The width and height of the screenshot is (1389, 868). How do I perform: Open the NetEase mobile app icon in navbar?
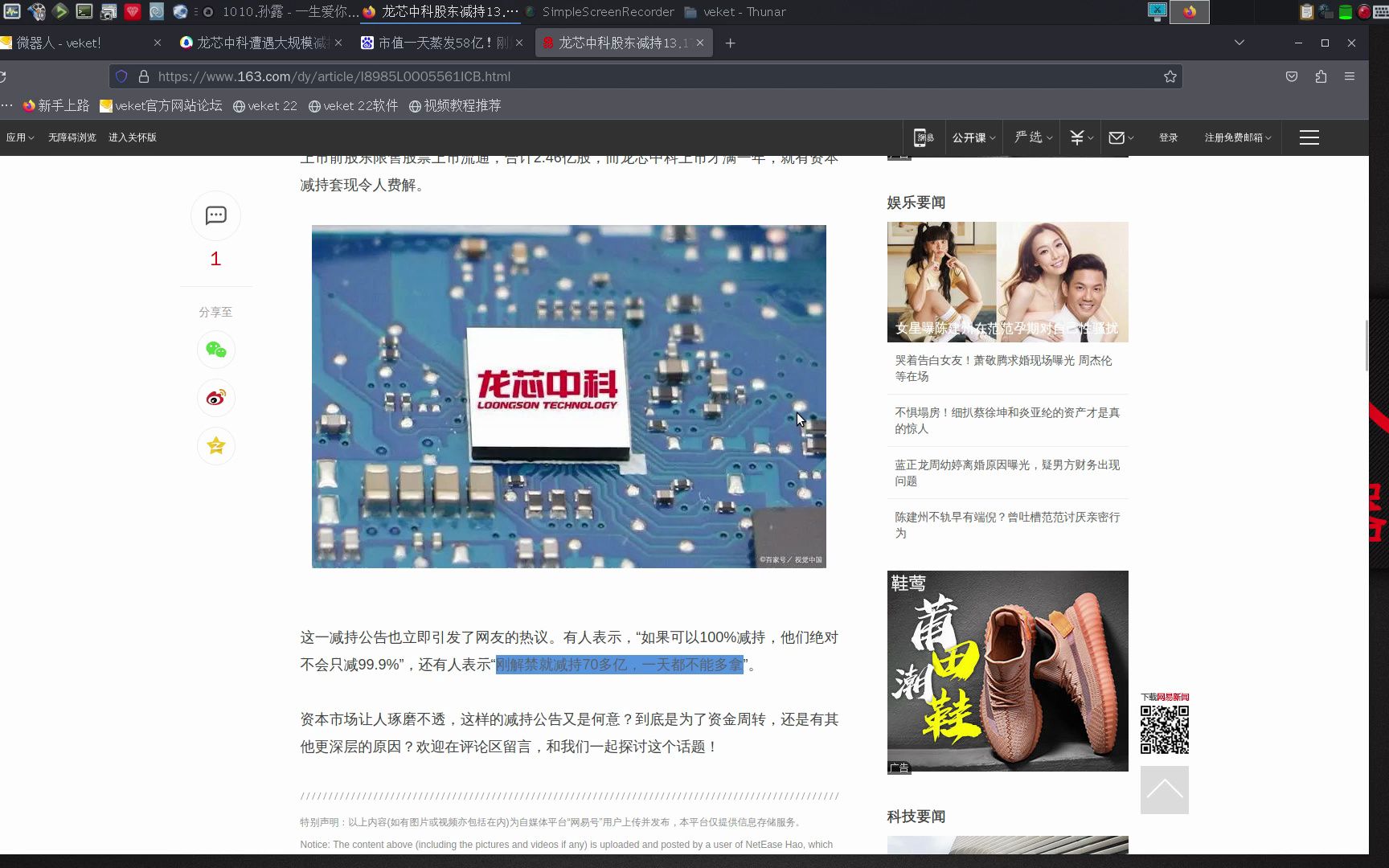point(923,137)
